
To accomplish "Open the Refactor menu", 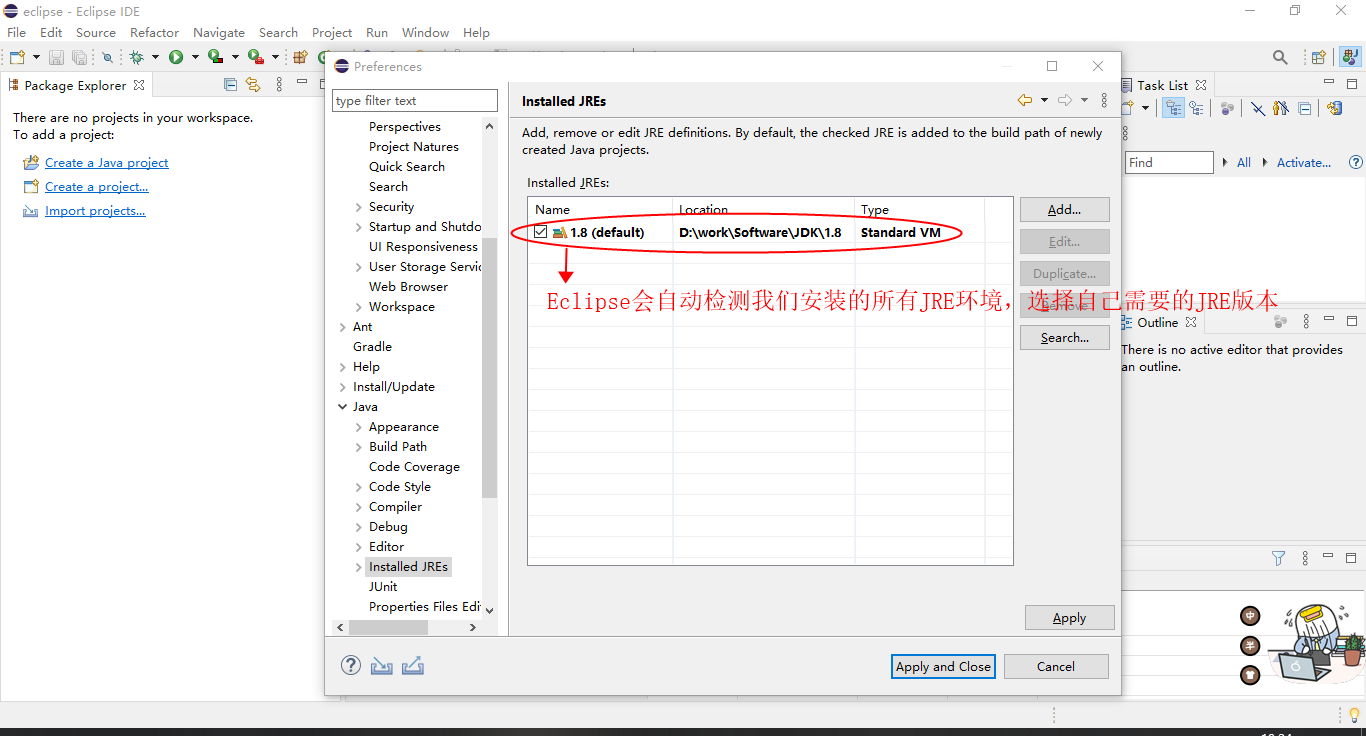I will pyautogui.click(x=154, y=32).
